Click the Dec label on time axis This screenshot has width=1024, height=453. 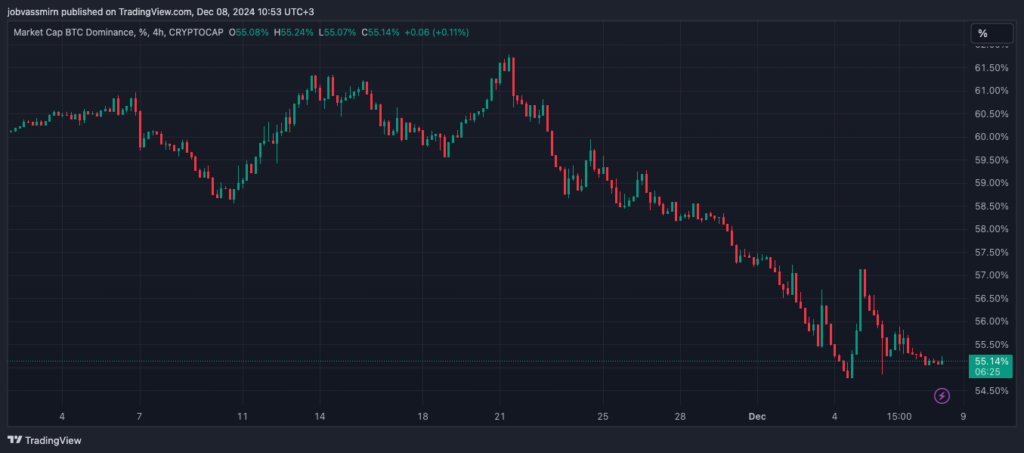coord(757,416)
